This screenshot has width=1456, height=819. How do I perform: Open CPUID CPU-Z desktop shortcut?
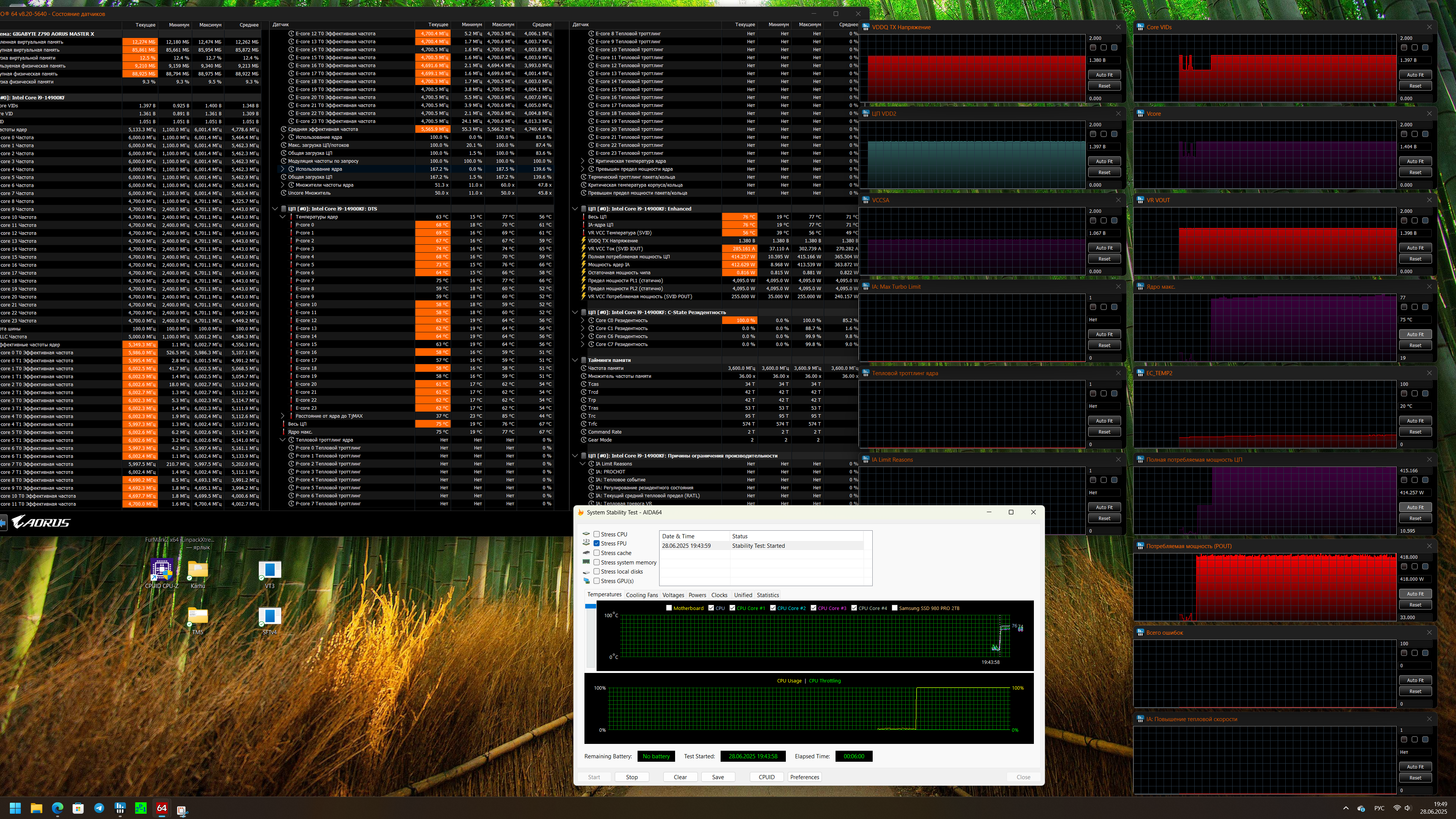[x=162, y=570]
